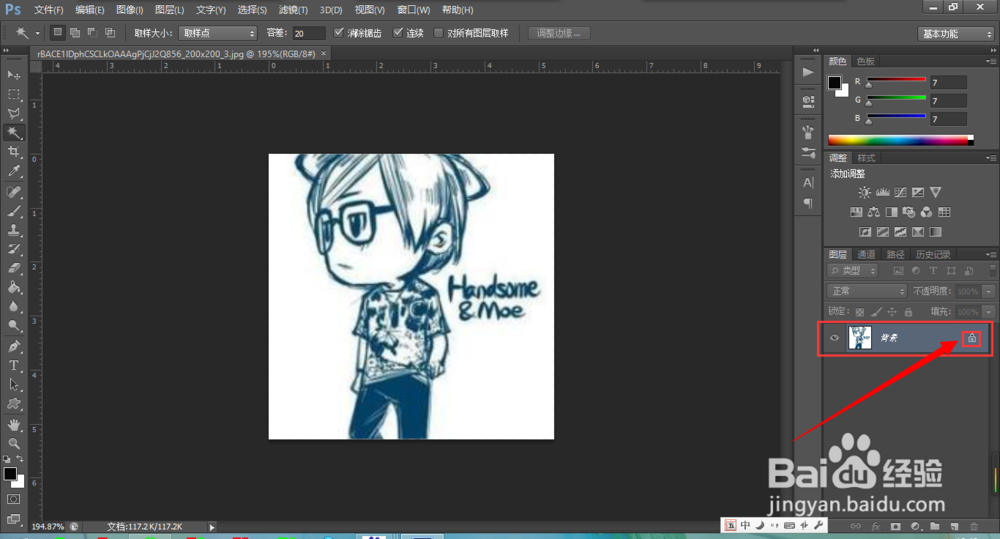1000x539 pixels.
Task: Open the 正常 blend mode dropdown
Action: pos(867,291)
